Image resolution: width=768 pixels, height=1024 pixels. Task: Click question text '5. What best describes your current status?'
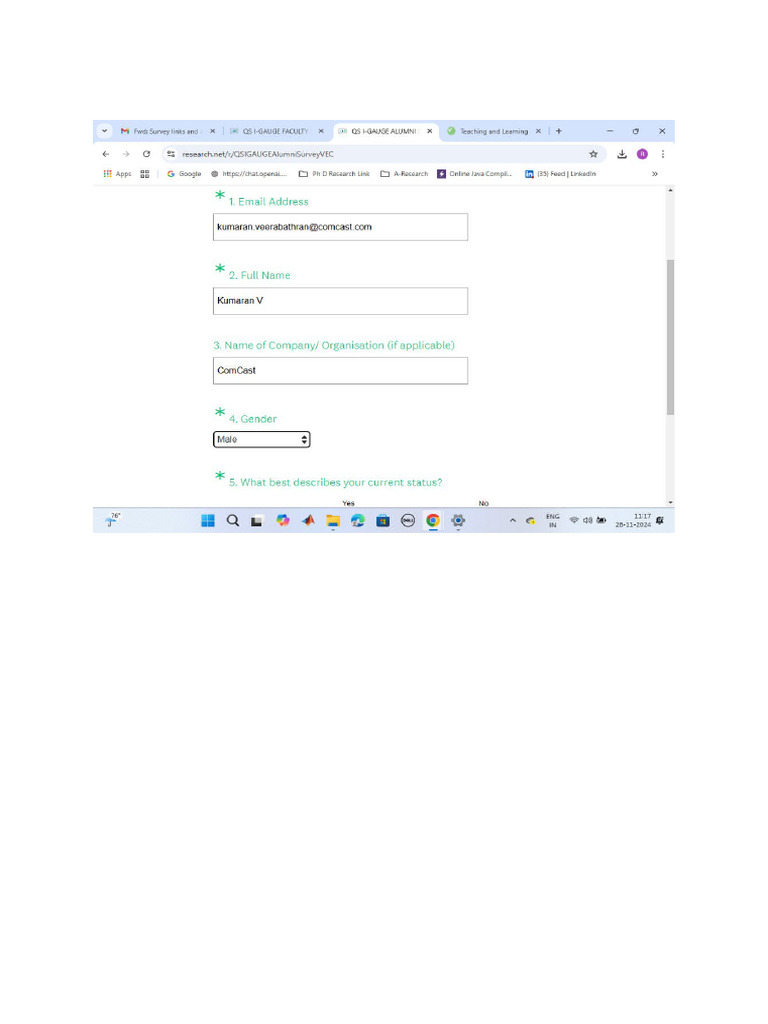coord(335,483)
